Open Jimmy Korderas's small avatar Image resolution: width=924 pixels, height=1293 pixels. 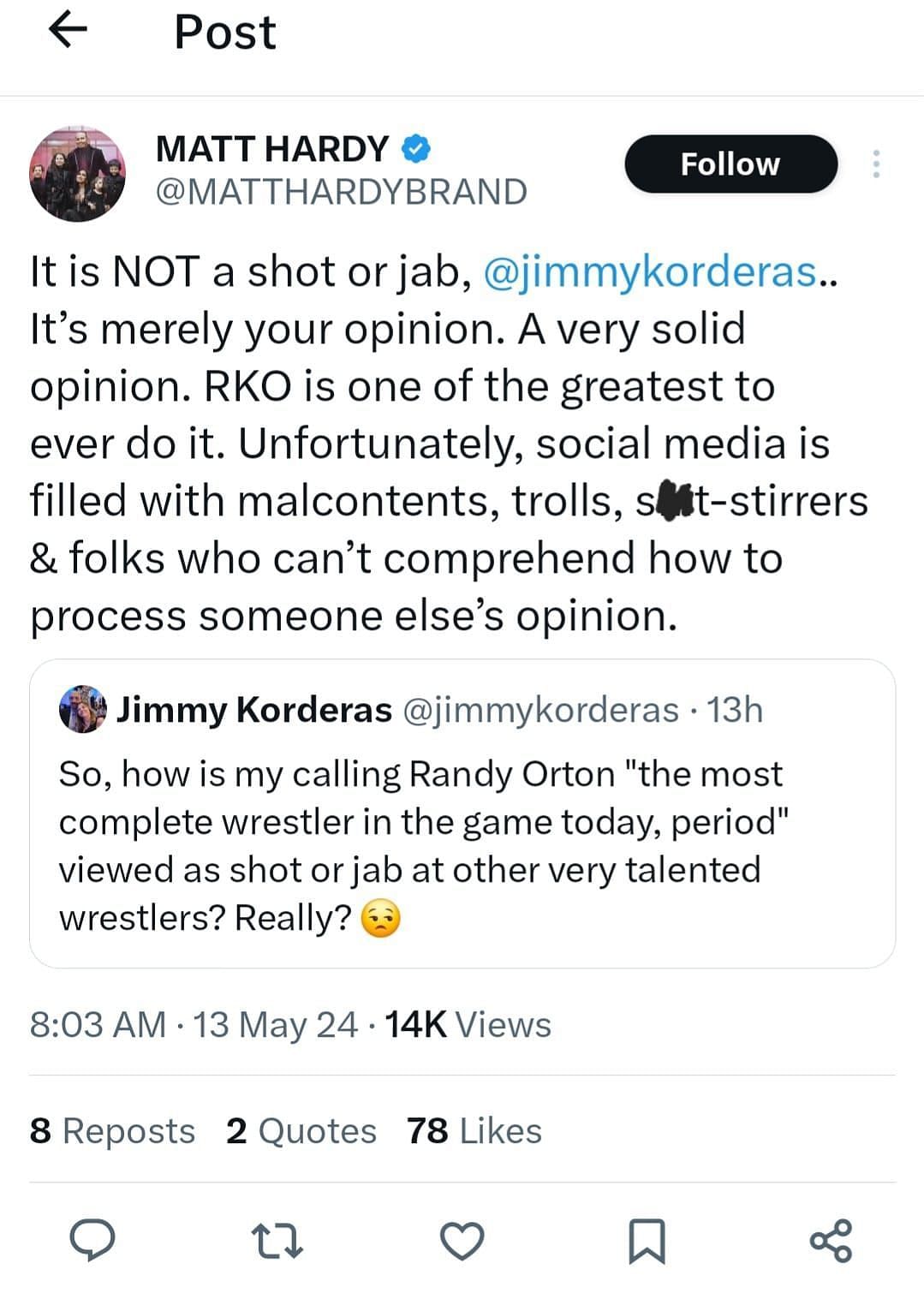point(82,709)
